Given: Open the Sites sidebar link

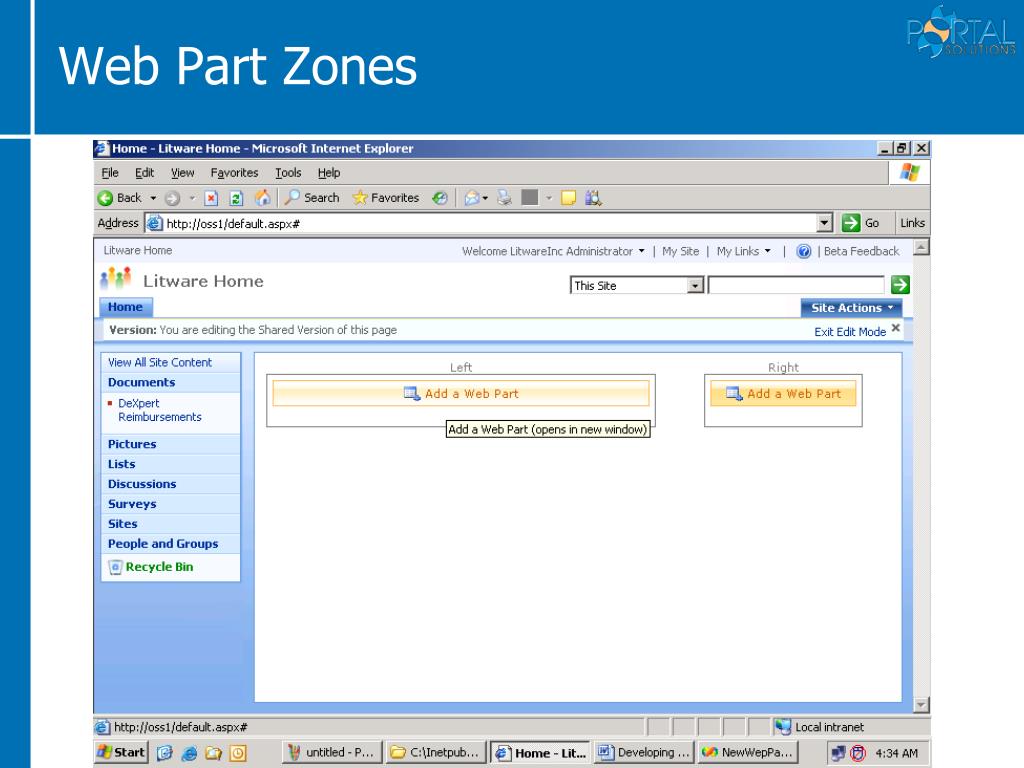Looking at the screenshot, I should pyautogui.click(x=122, y=524).
